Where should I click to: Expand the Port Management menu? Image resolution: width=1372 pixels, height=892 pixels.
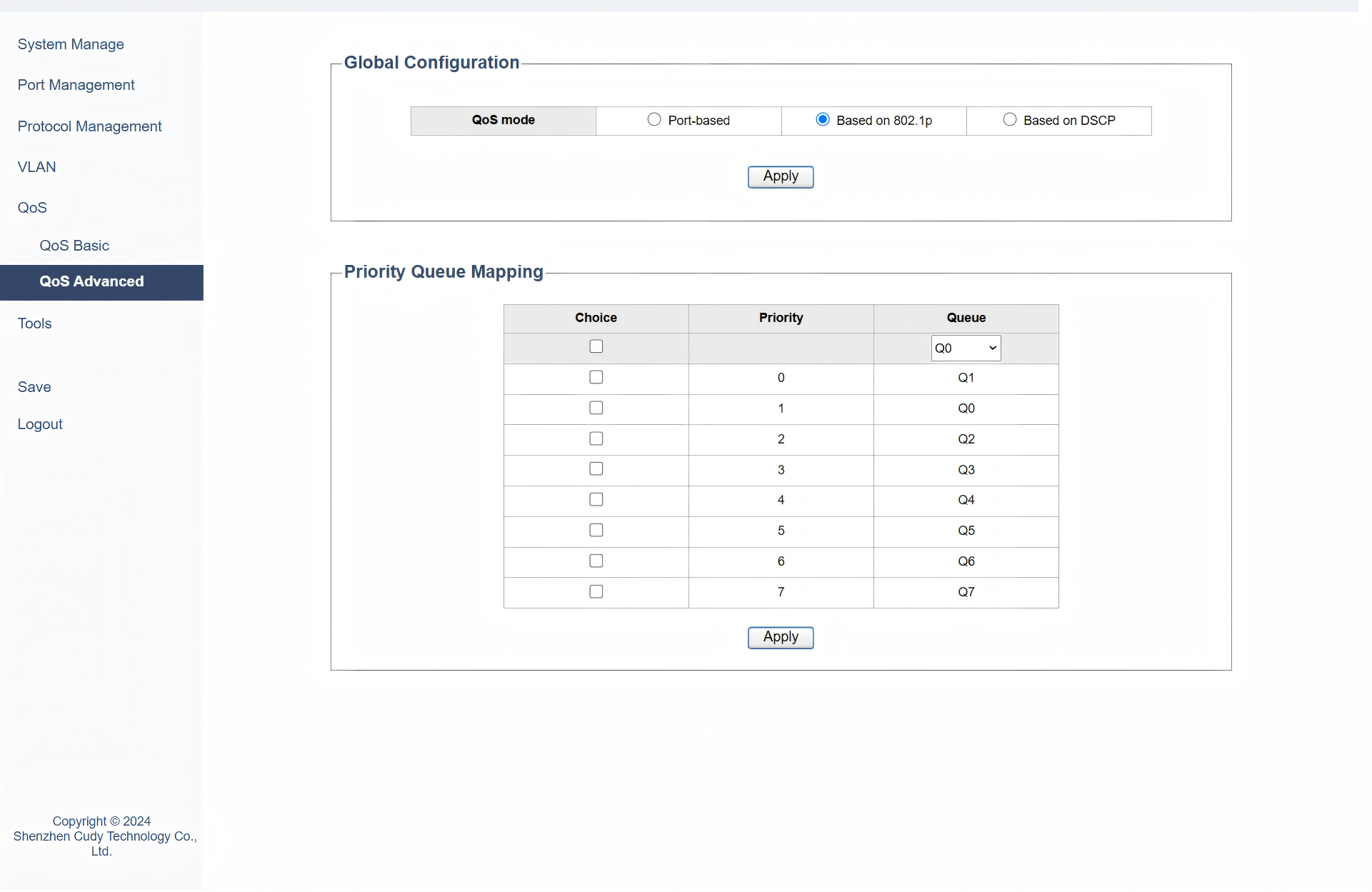pyautogui.click(x=76, y=85)
